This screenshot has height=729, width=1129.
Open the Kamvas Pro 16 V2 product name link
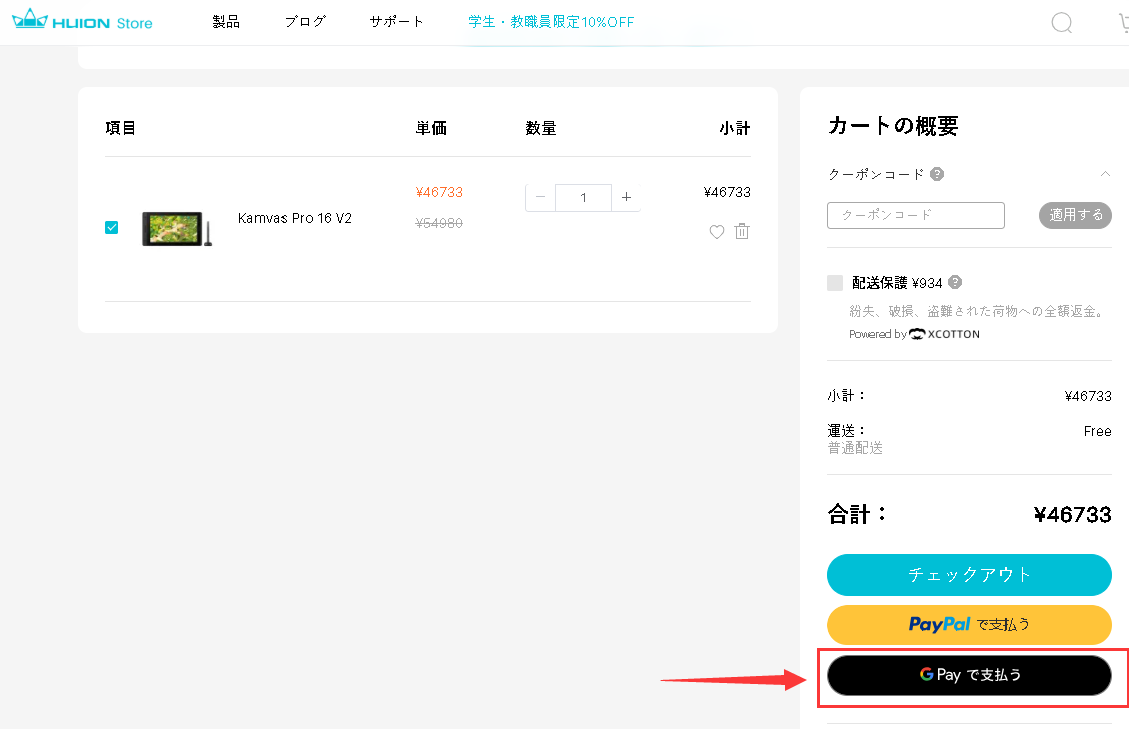click(294, 218)
